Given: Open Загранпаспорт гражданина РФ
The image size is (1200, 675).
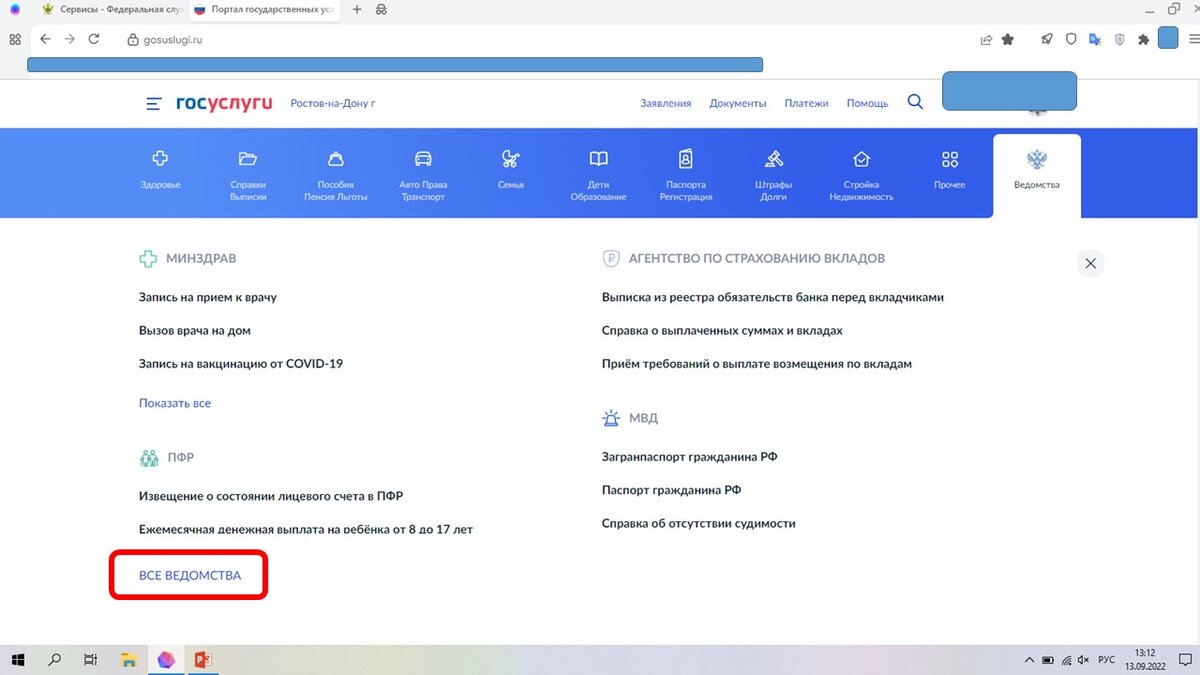Looking at the screenshot, I should click(x=690, y=457).
